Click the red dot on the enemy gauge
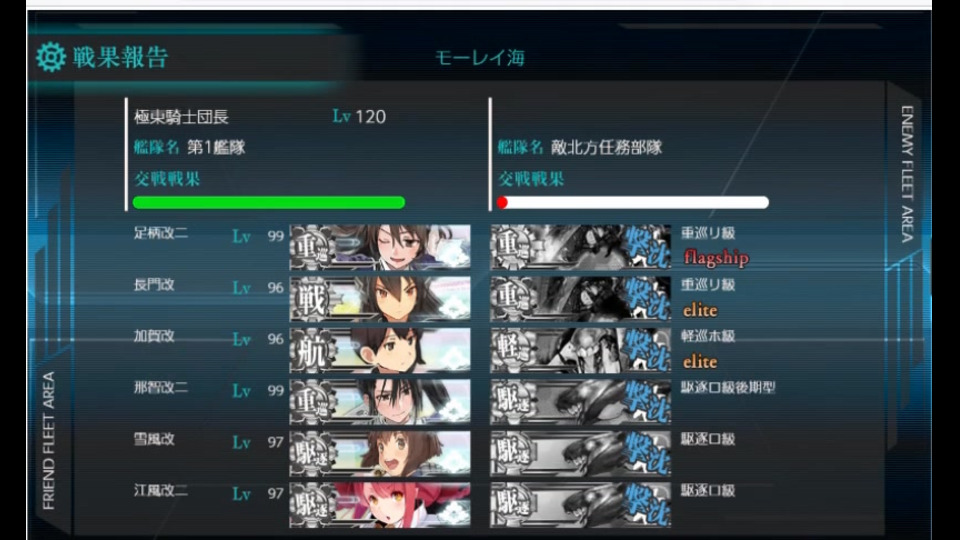 click(x=503, y=203)
